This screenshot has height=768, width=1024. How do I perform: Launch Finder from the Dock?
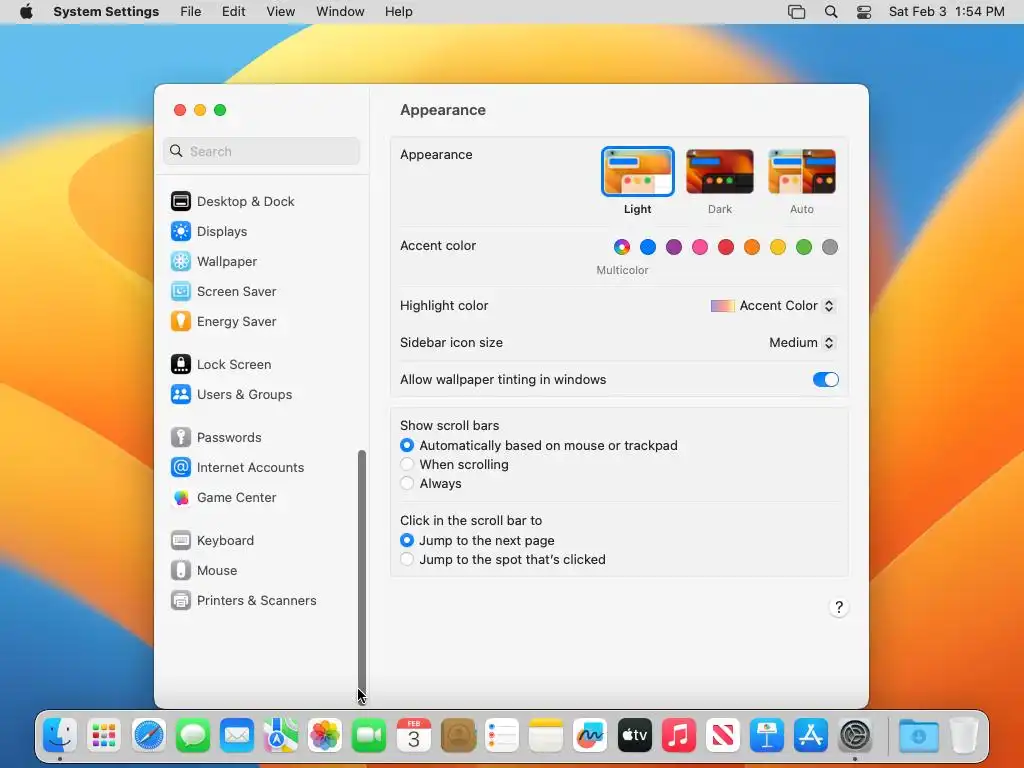click(60, 735)
